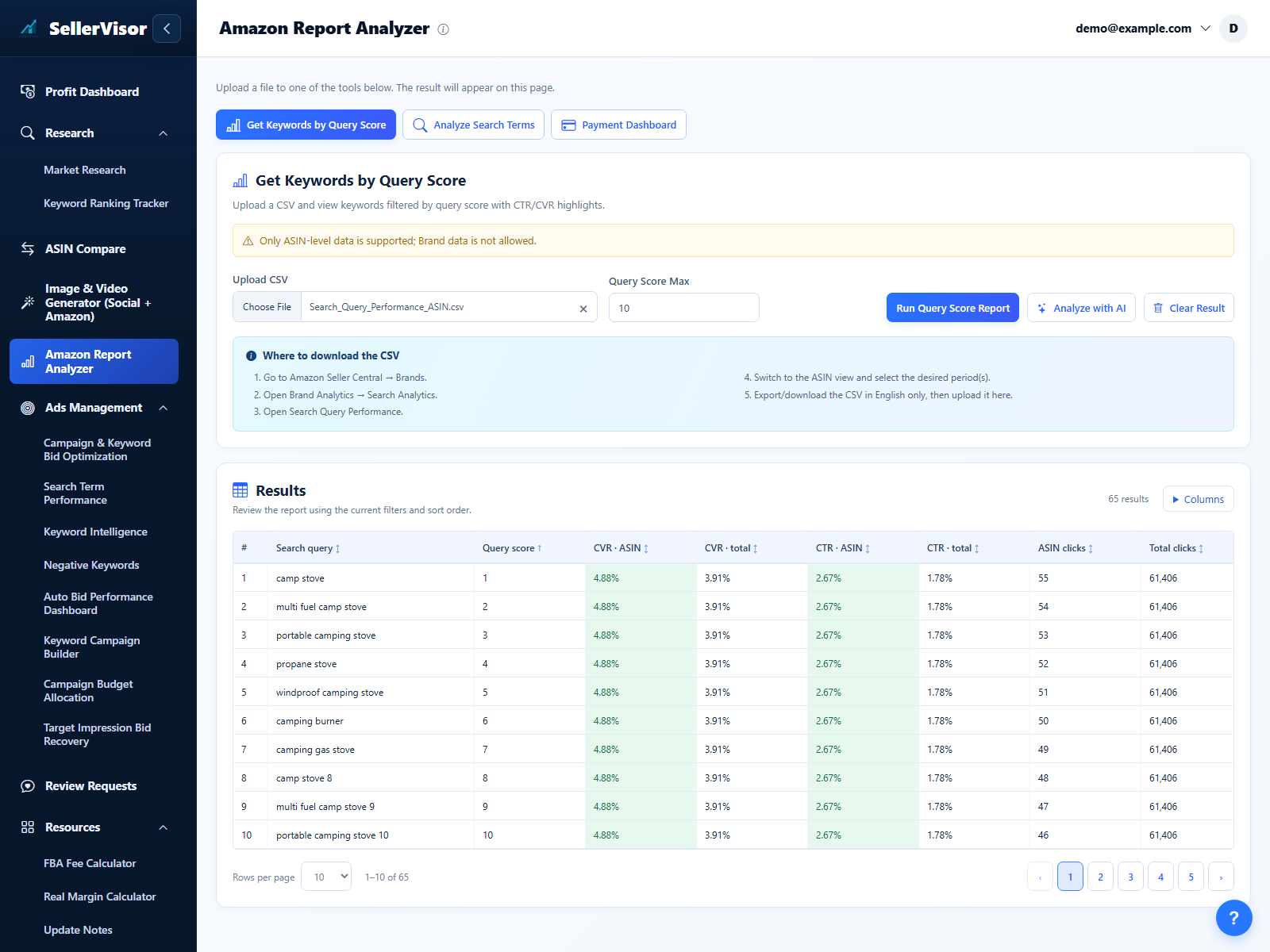The height and width of the screenshot is (952, 1270).
Task: Expand the Columns selector
Action: coord(1198,499)
